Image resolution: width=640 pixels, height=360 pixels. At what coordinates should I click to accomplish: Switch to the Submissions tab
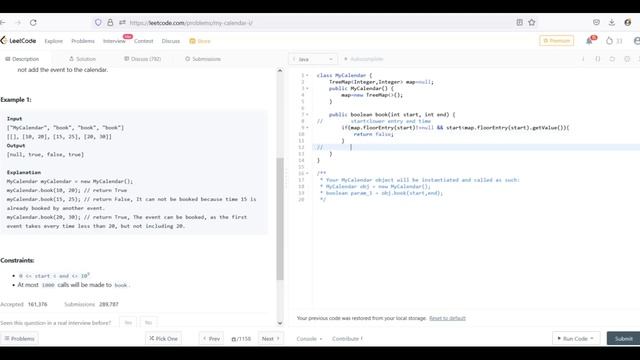click(203, 59)
